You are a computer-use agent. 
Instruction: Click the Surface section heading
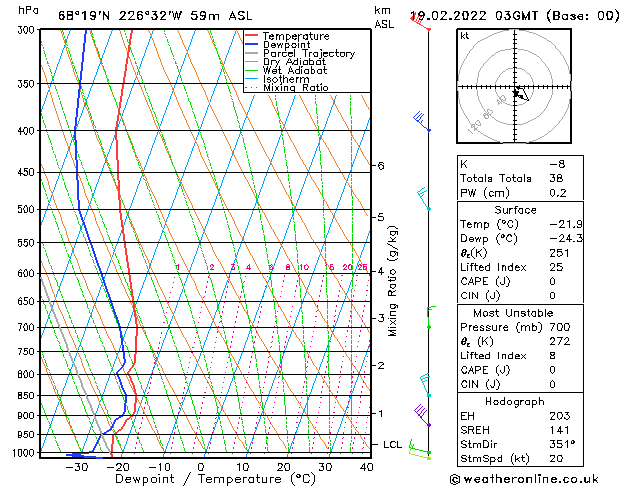pyautogui.click(x=515, y=210)
